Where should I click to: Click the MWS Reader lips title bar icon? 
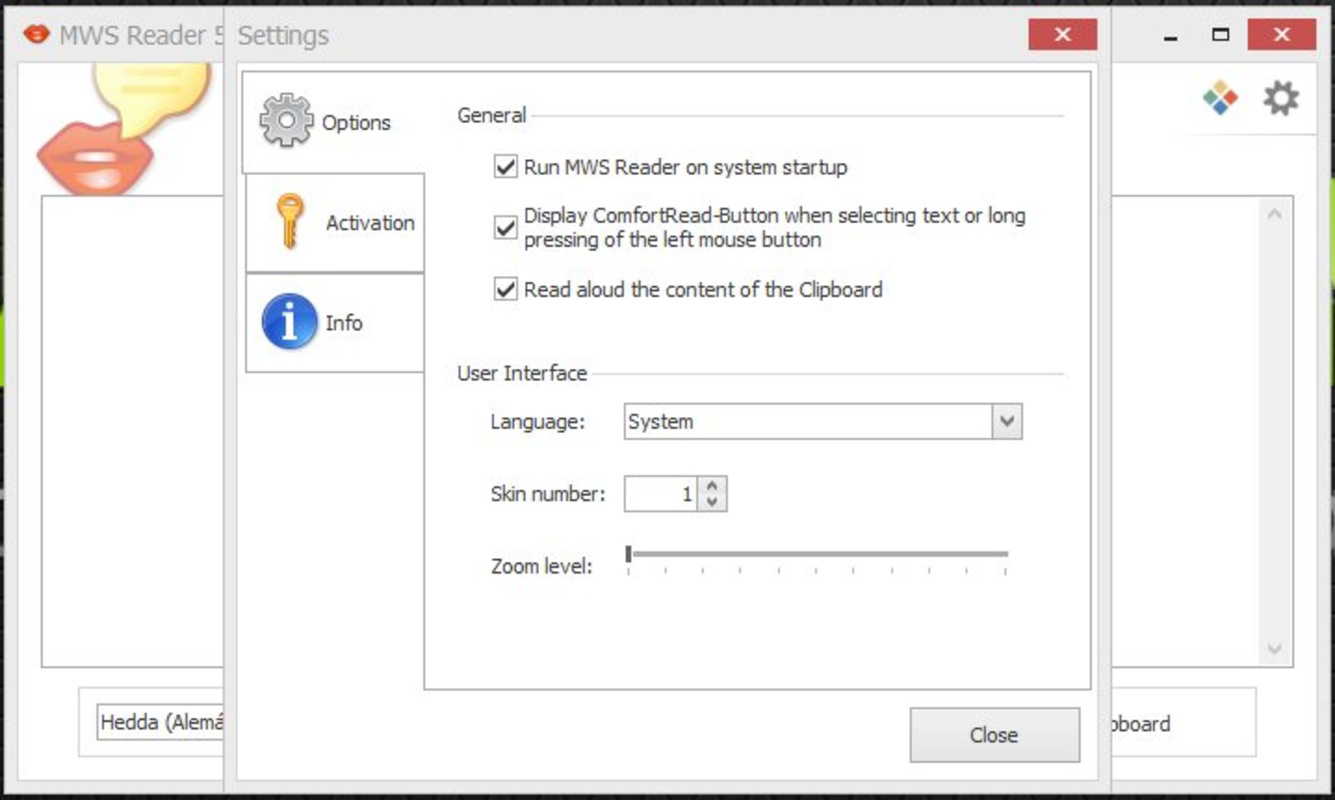36,35
